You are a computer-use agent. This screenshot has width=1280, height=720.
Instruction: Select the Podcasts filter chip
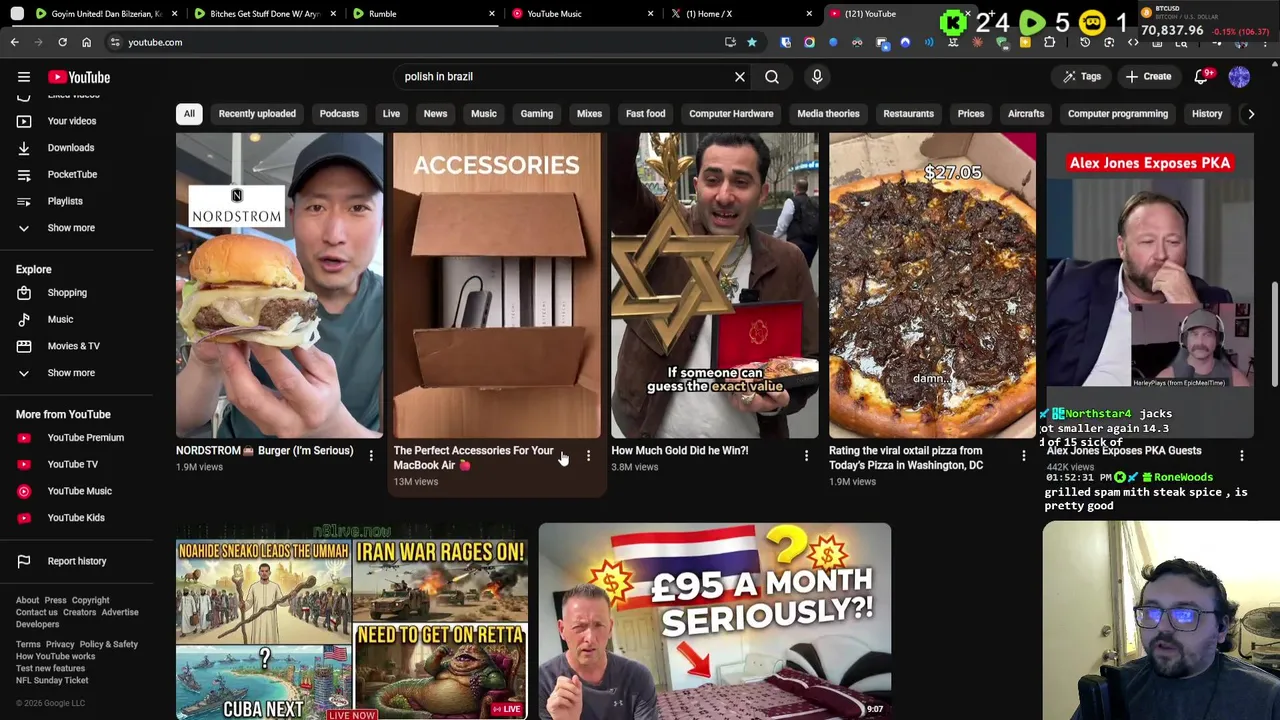tap(339, 114)
